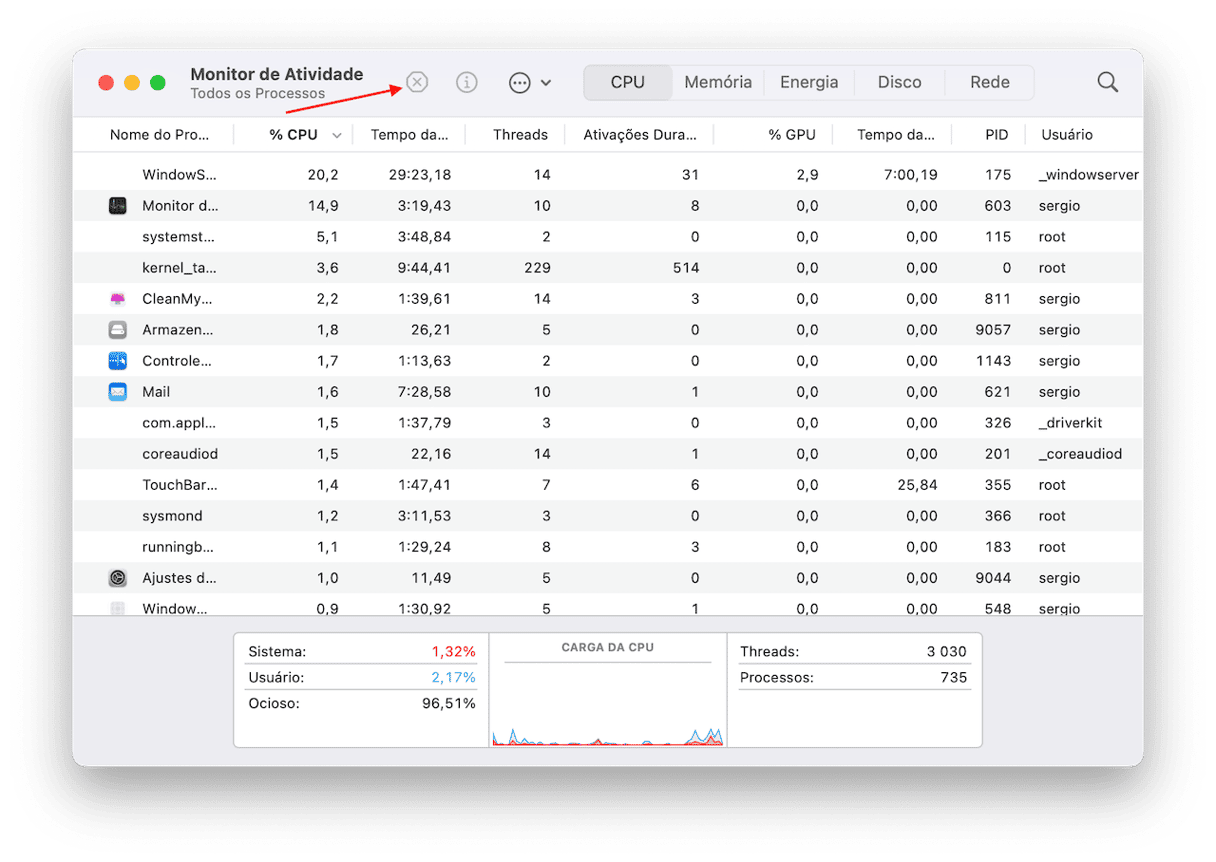Toggle the sort direction chevron on % CPU
Viewport: 1216px width, 862px height.
tap(337, 136)
